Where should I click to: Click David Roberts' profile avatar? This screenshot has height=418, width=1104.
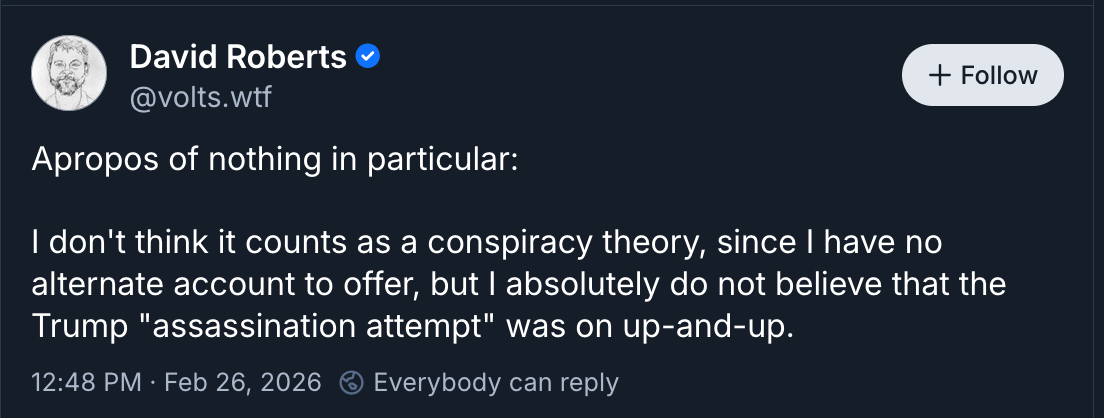pyautogui.click(x=69, y=73)
